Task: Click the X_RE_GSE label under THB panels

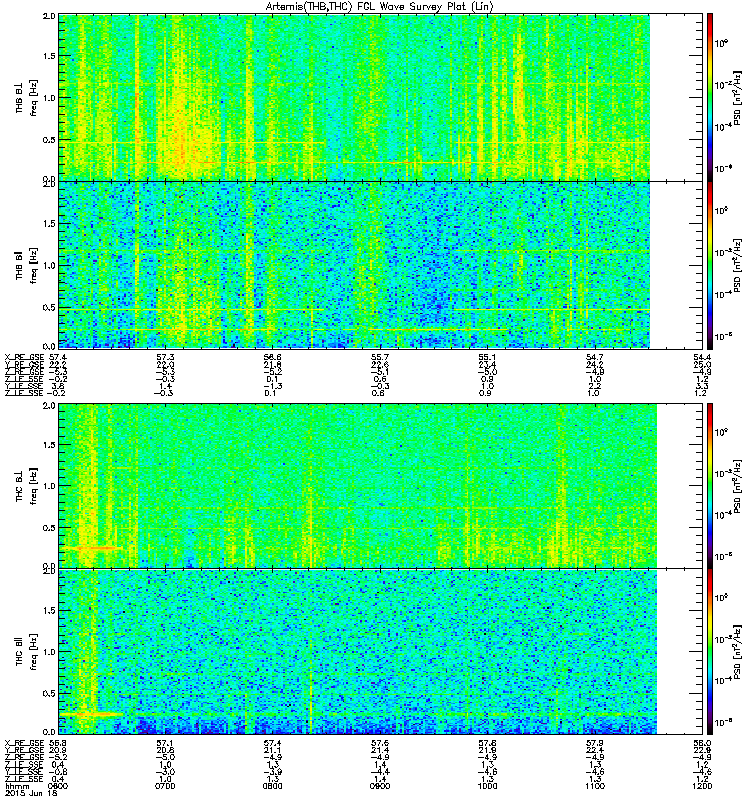Action: 24,357
